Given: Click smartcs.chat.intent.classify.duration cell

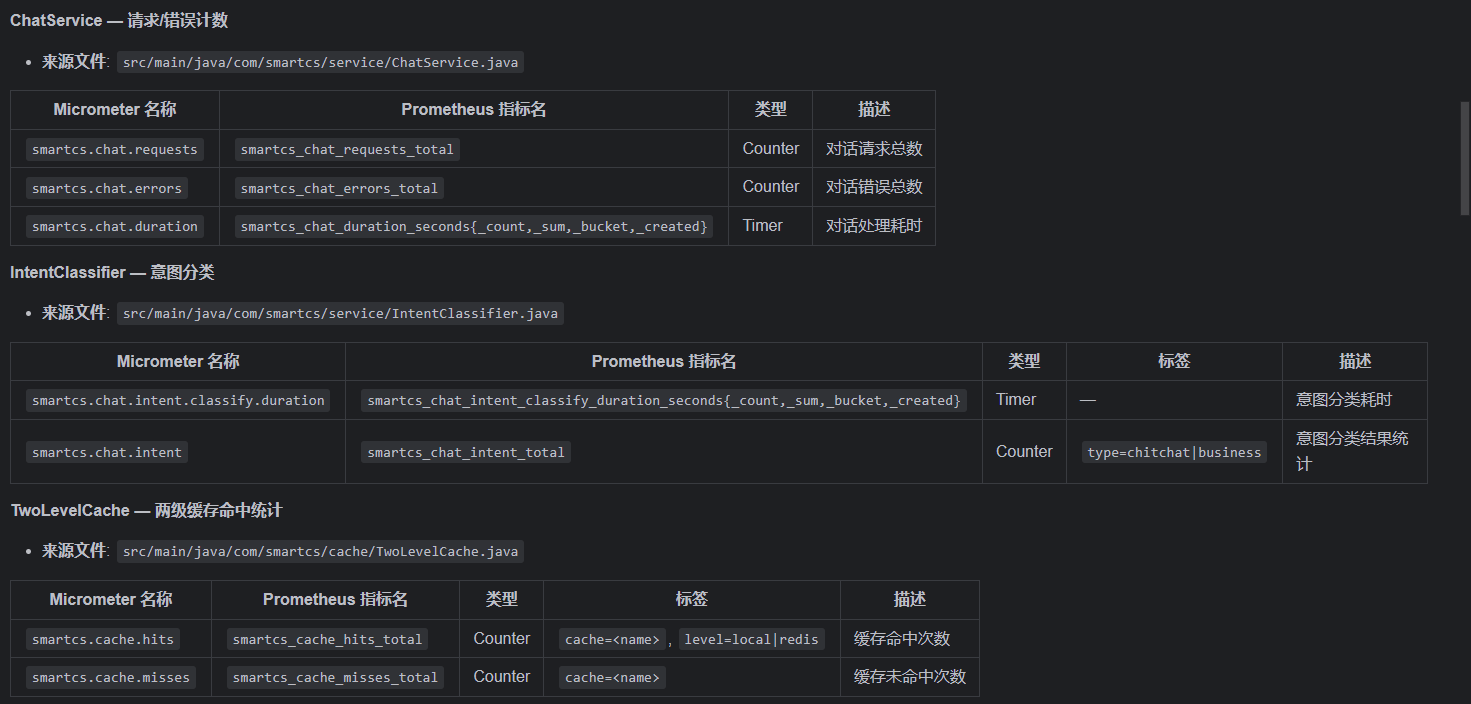Looking at the screenshot, I should (178, 400).
